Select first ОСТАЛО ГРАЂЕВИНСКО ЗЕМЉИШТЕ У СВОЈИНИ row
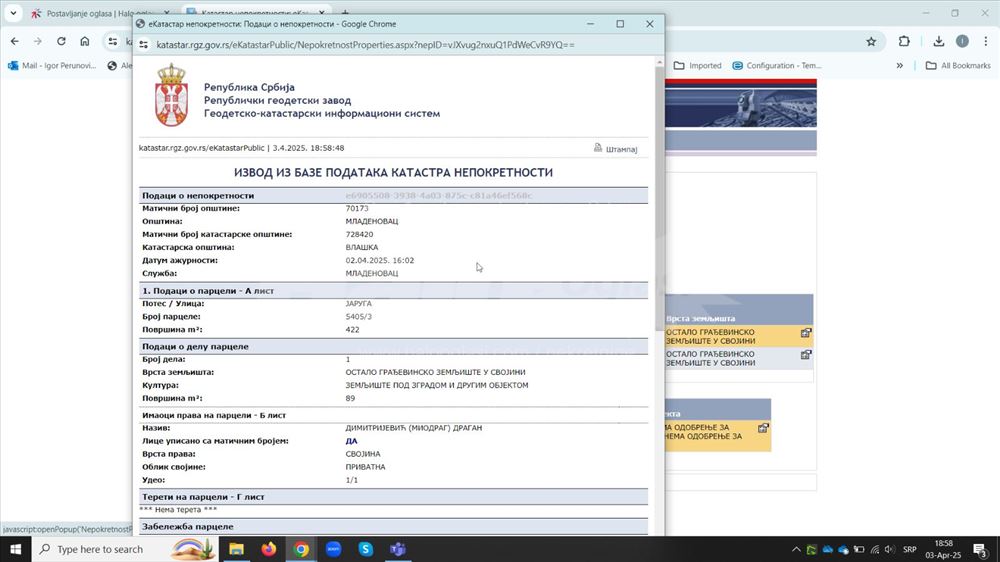Screen dimensions: 1000x562 coord(739,336)
